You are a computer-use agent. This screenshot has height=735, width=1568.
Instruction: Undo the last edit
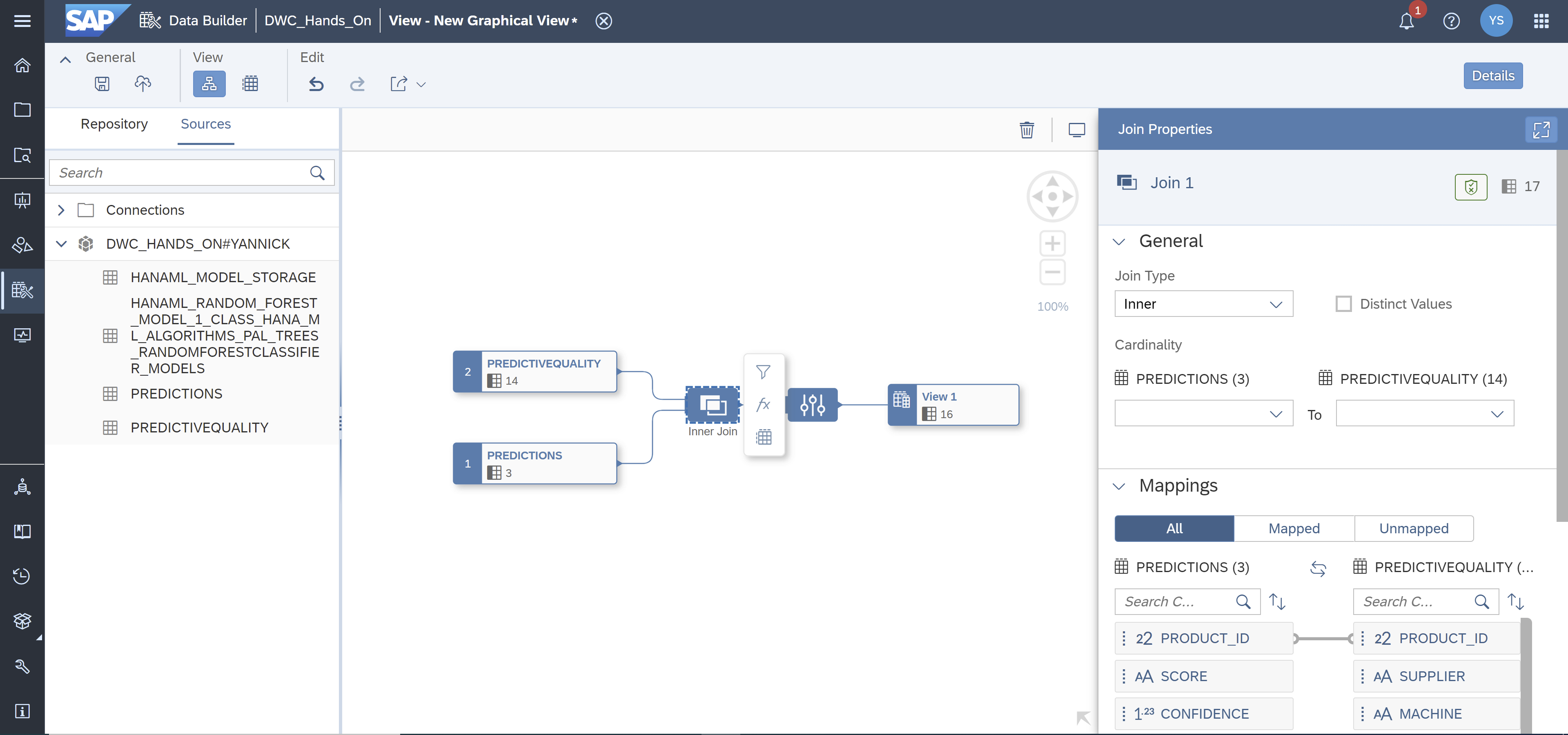pos(316,84)
